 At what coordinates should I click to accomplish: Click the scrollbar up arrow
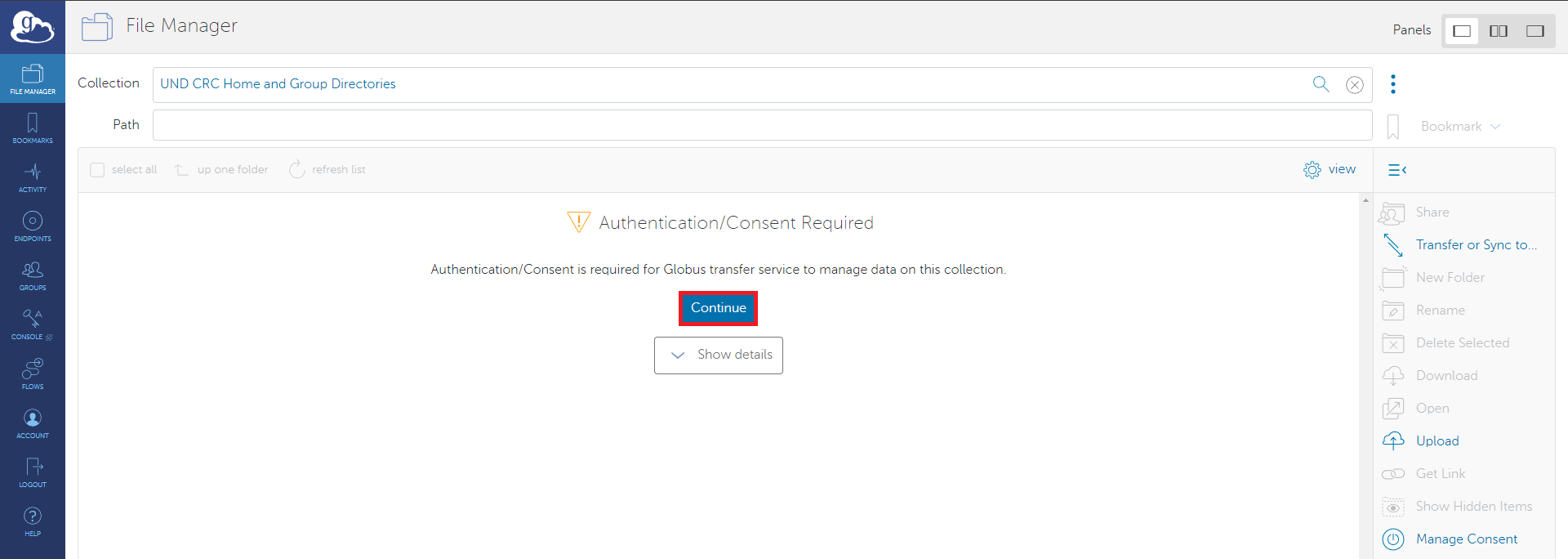tap(1365, 200)
